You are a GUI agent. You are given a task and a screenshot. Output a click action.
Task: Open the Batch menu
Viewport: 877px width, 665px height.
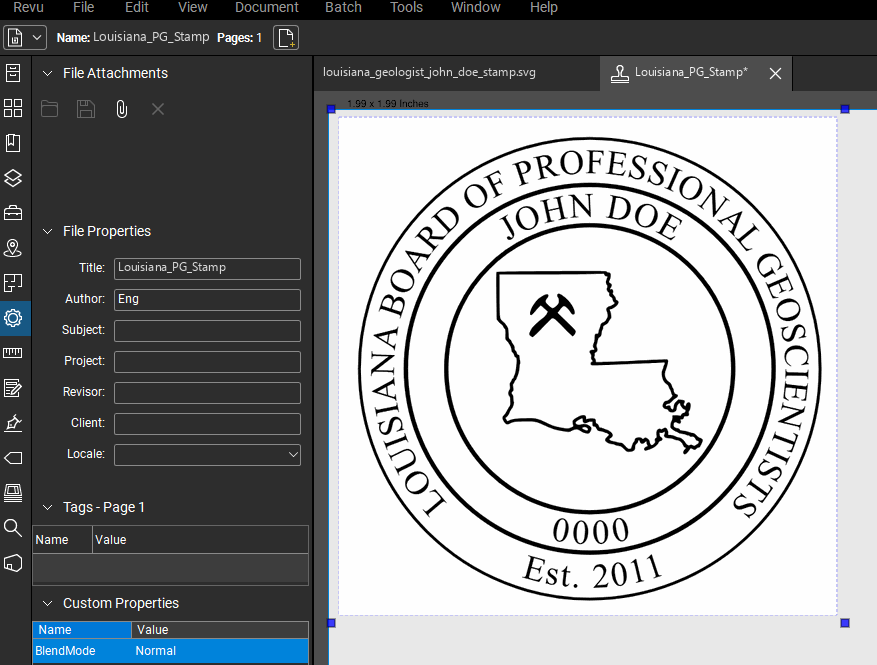click(343, 7)
